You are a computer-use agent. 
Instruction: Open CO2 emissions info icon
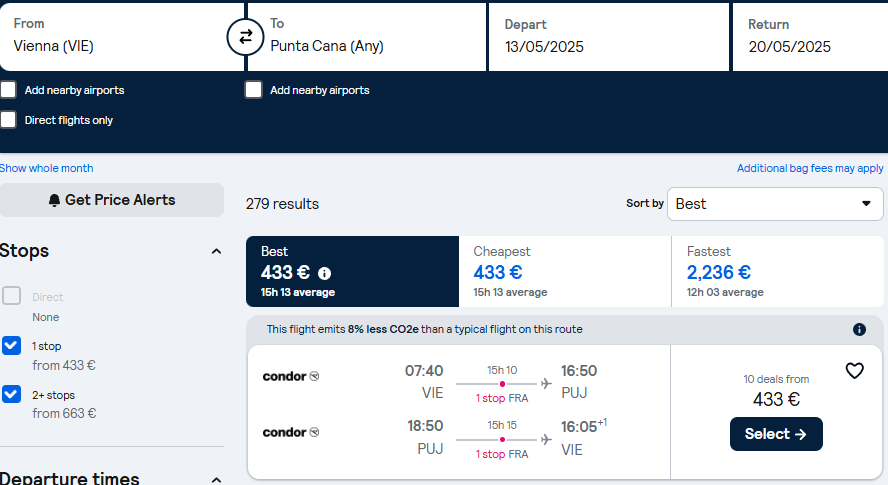859,329
